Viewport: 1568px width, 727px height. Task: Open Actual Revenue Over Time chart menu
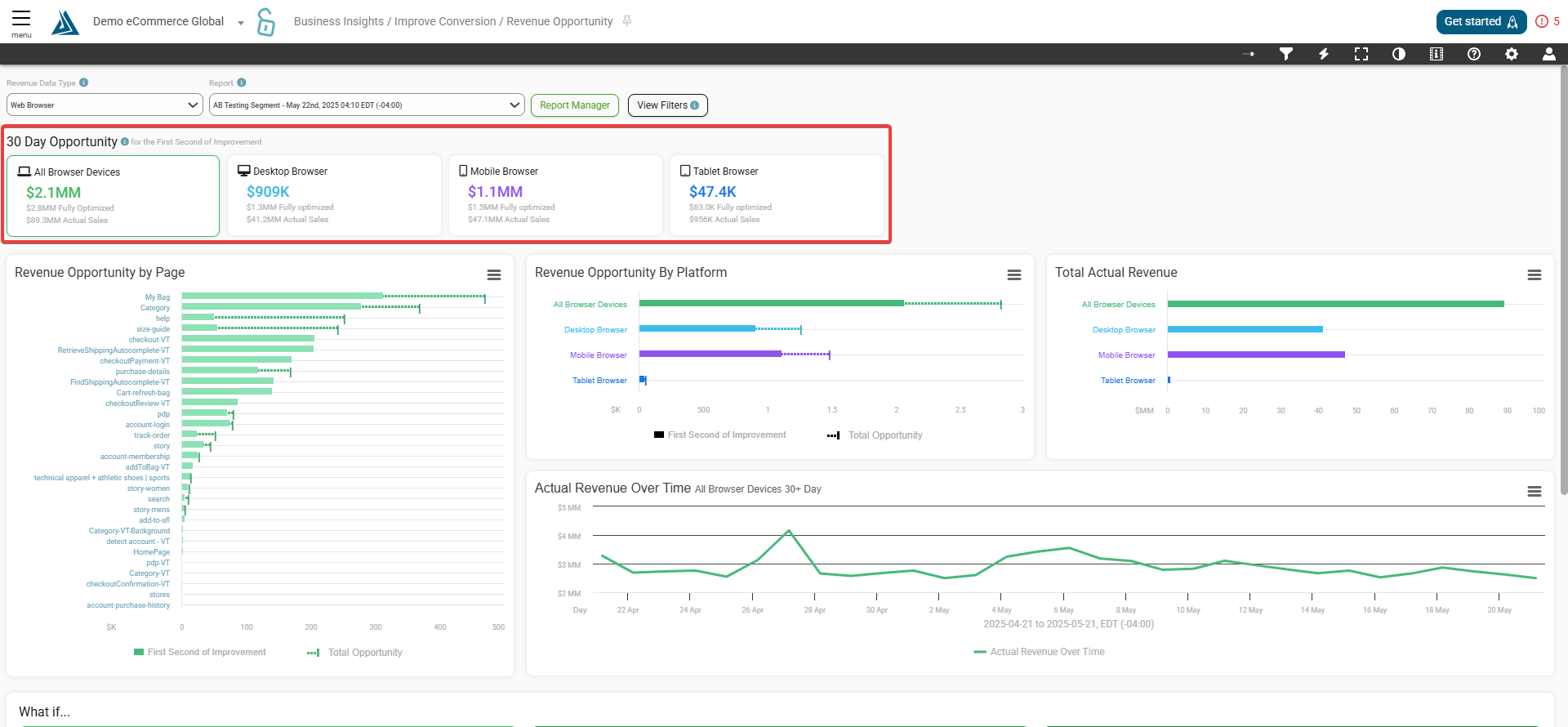(x=1535, y=492)
